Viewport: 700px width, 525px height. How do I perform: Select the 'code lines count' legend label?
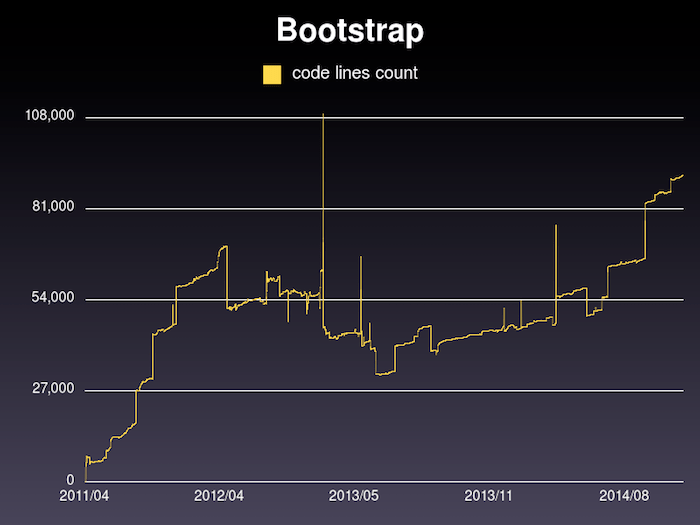(x=355, y=73)
